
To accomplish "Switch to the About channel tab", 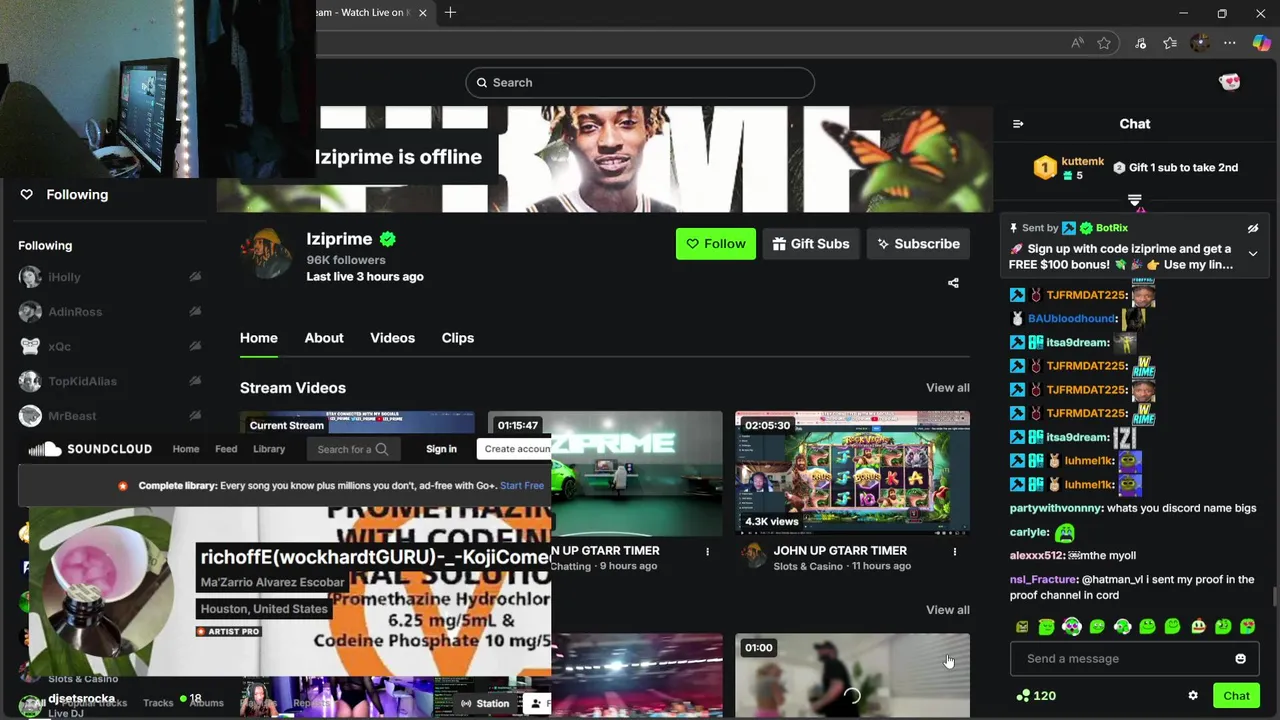I will pyautogui.click(x=324, y=338).
